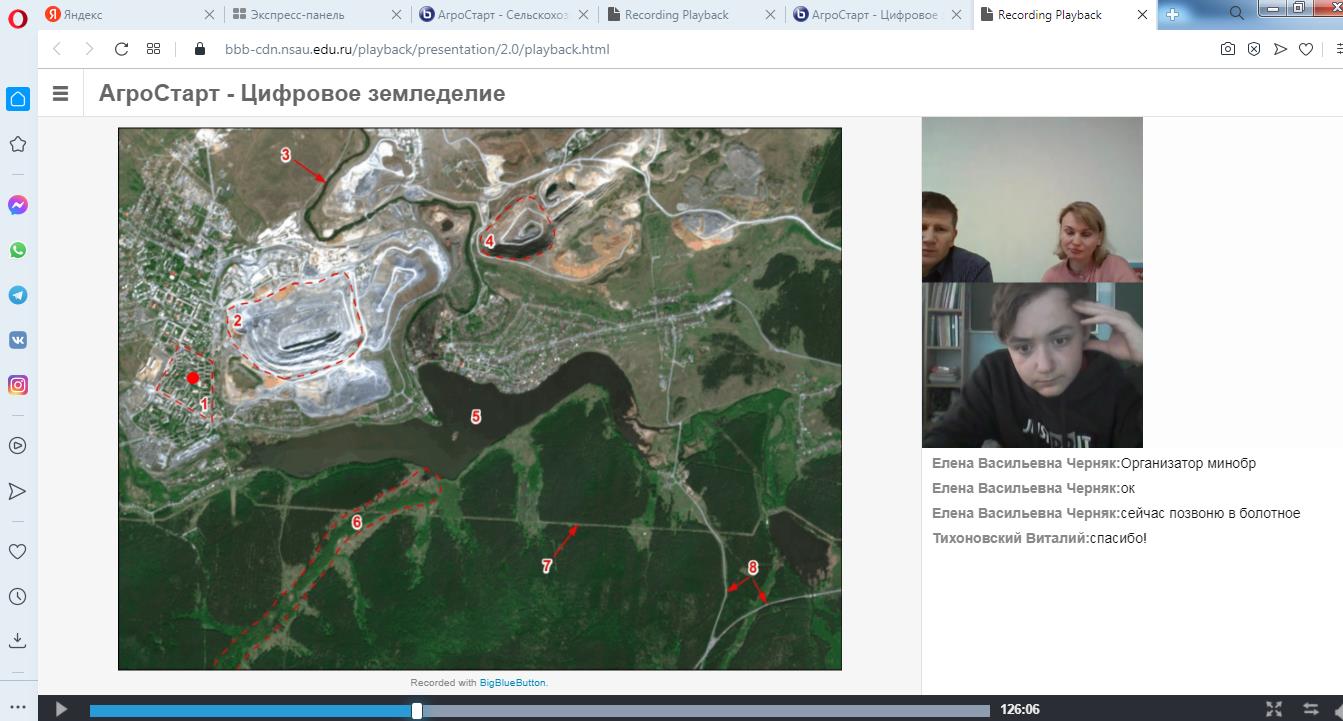Screen dimensions: 1343x721
Task: Open the hamburger menu beside АгроСтарт title
Action: click(x=60, y=94)
